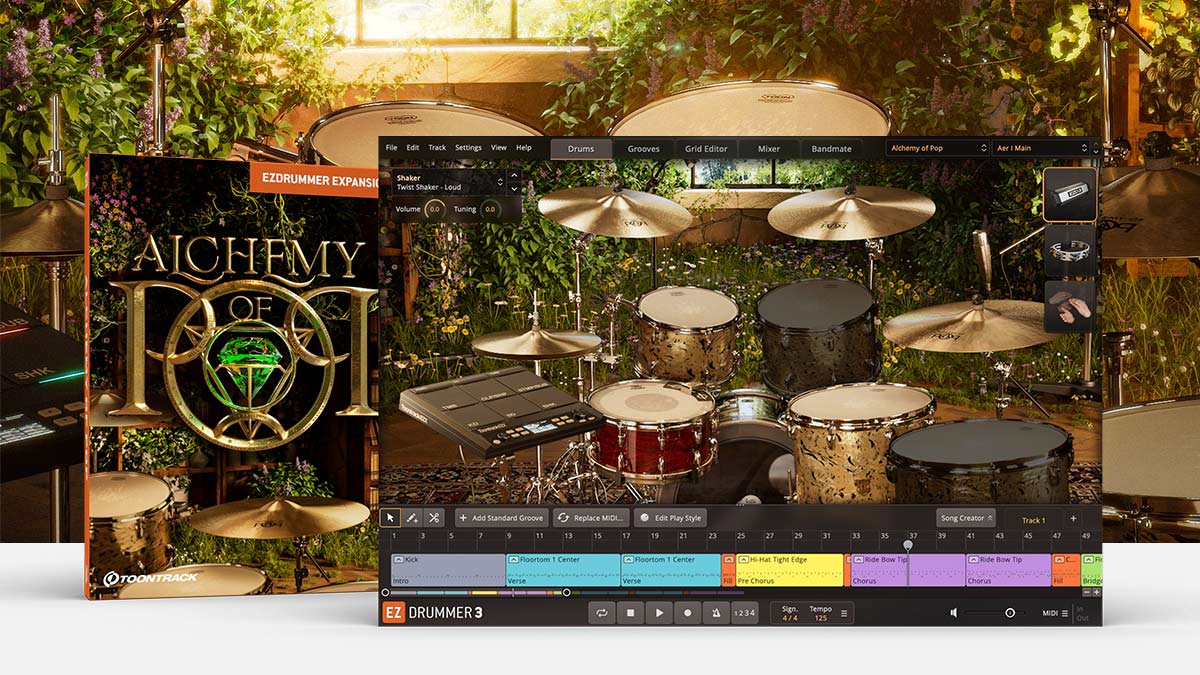The width and height of the screenshot is (1200, 675).
Task: Click the timeline overview scrollbar
Action: tap(476, 592)
